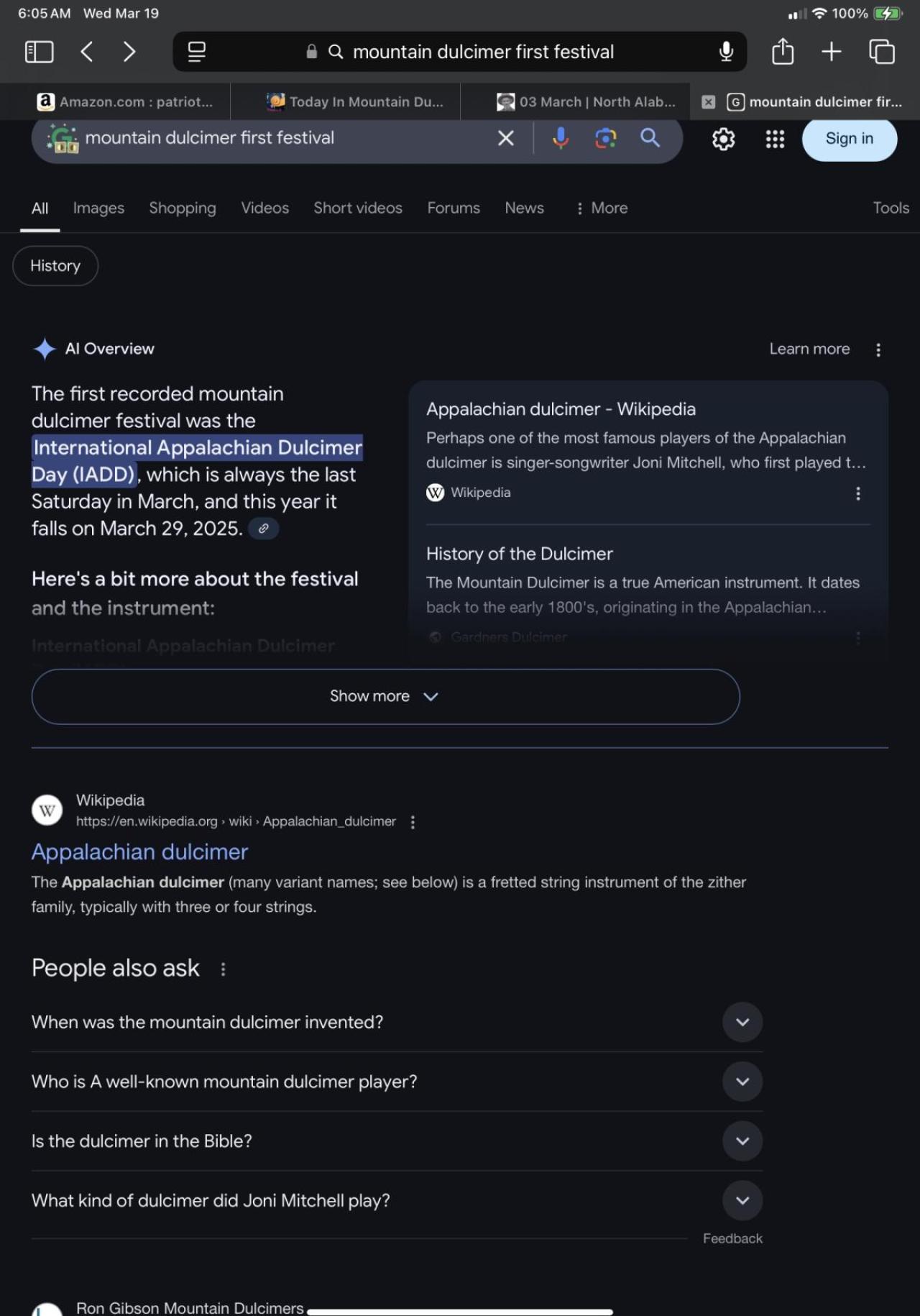The width and height of the screenshot is (920, 1316).
Task: Expand "Is the dulcimer in the Bible?"
Action: click(x=742, y=1141)
